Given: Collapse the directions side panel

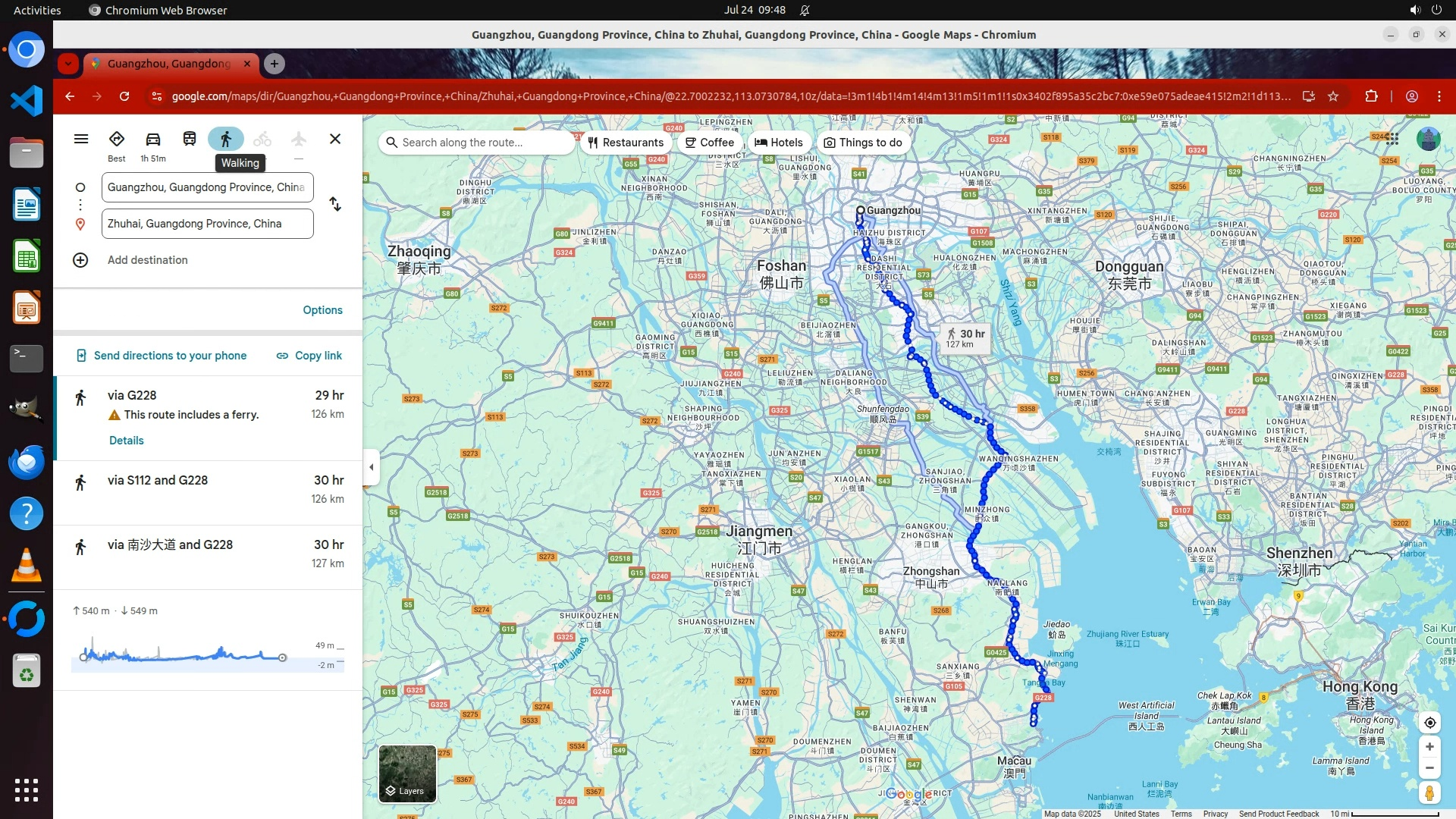Looking at the screenshot, I should click(371, 467).
